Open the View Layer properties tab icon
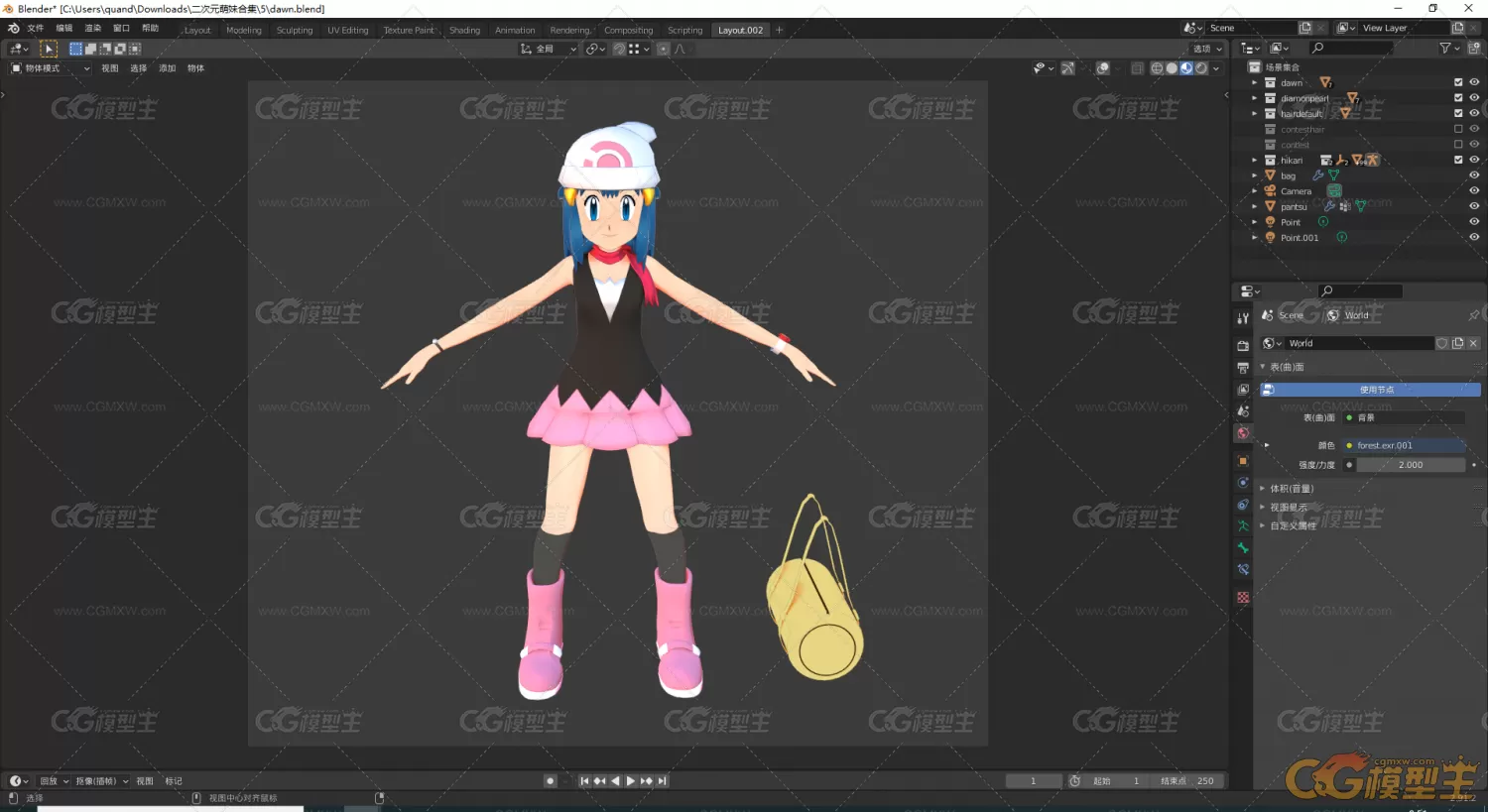Screen dimensions: 1488x812 pos(1243,390)
